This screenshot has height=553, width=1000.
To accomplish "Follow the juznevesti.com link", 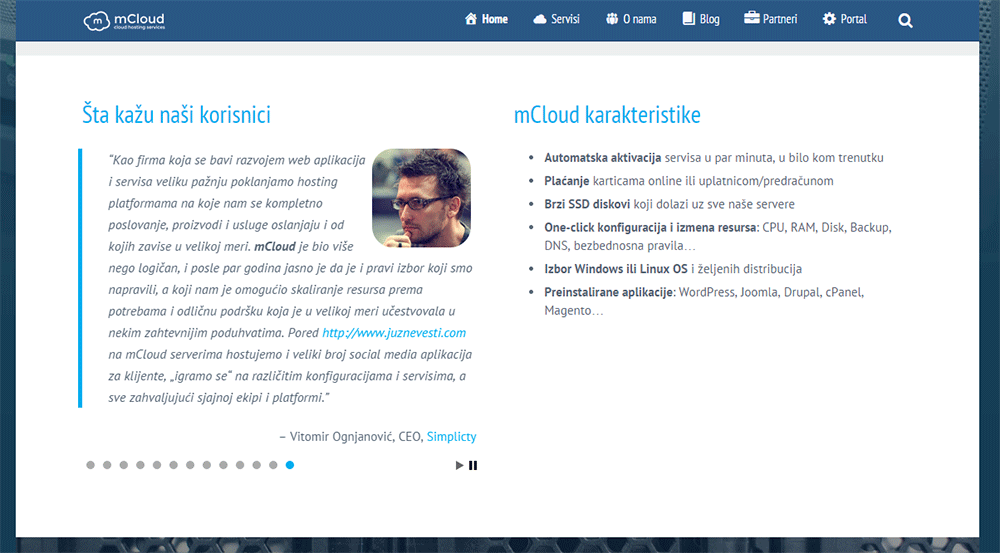I will [x=394, y=333].
